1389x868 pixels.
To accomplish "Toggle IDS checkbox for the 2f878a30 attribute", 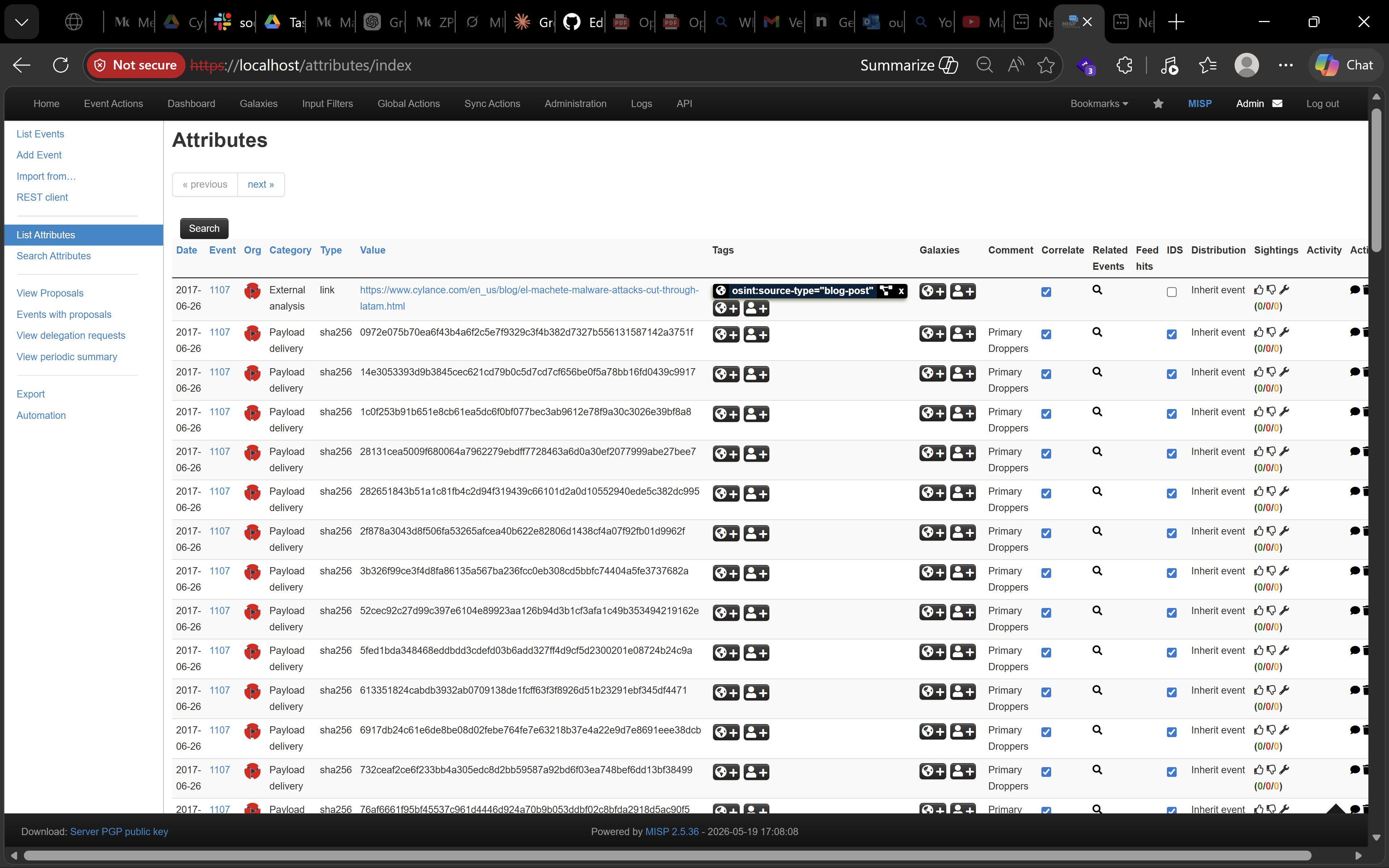I will point(1172,533).
